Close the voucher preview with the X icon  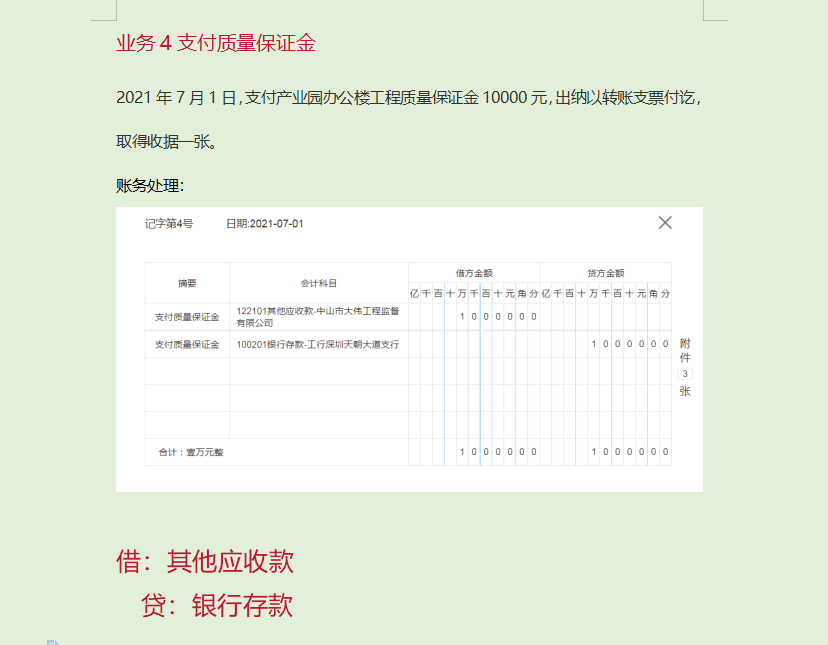pyautogui.click(x=664, y=223)
